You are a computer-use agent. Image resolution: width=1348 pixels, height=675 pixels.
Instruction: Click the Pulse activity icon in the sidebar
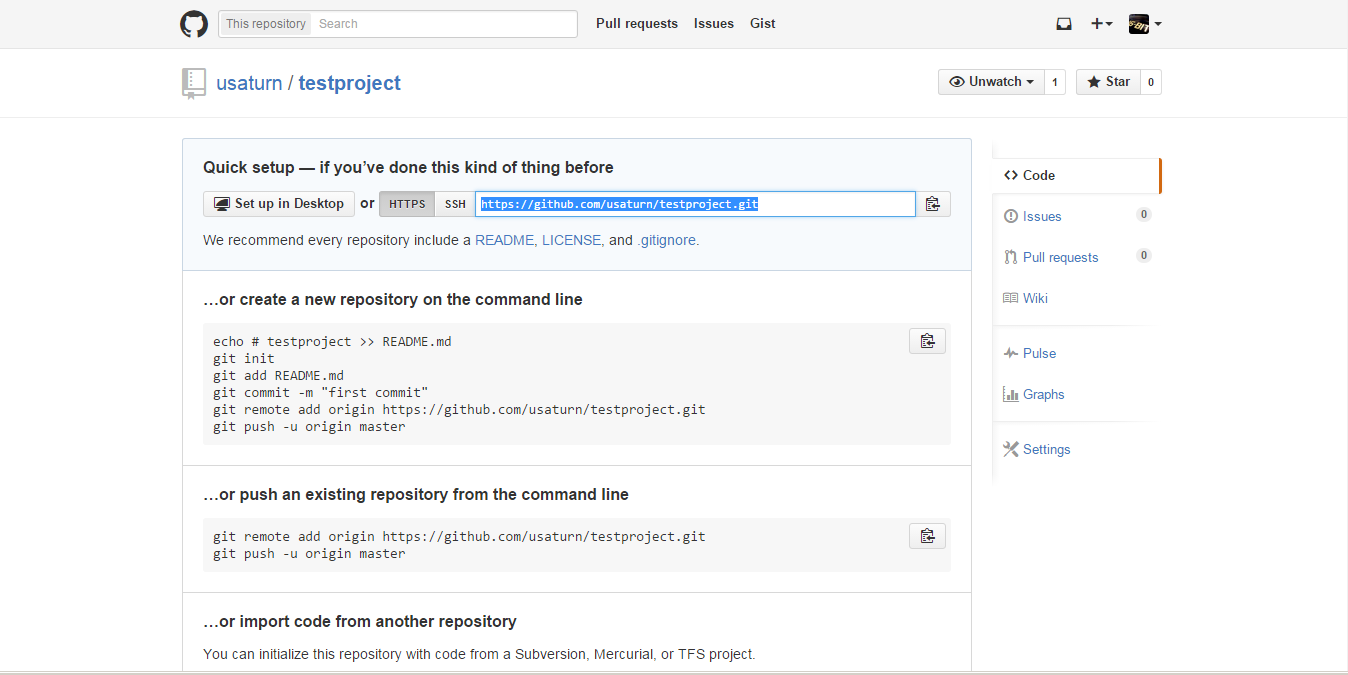(1011, 353)
